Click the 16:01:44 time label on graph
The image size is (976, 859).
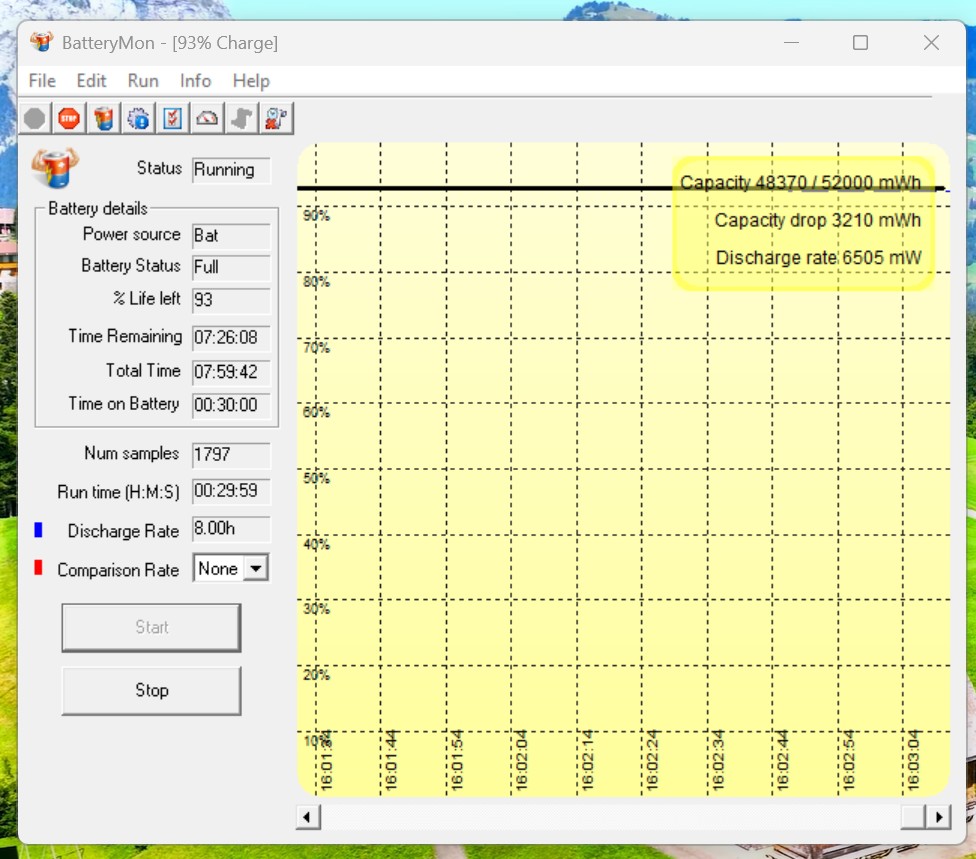click(x=391, y=760)
